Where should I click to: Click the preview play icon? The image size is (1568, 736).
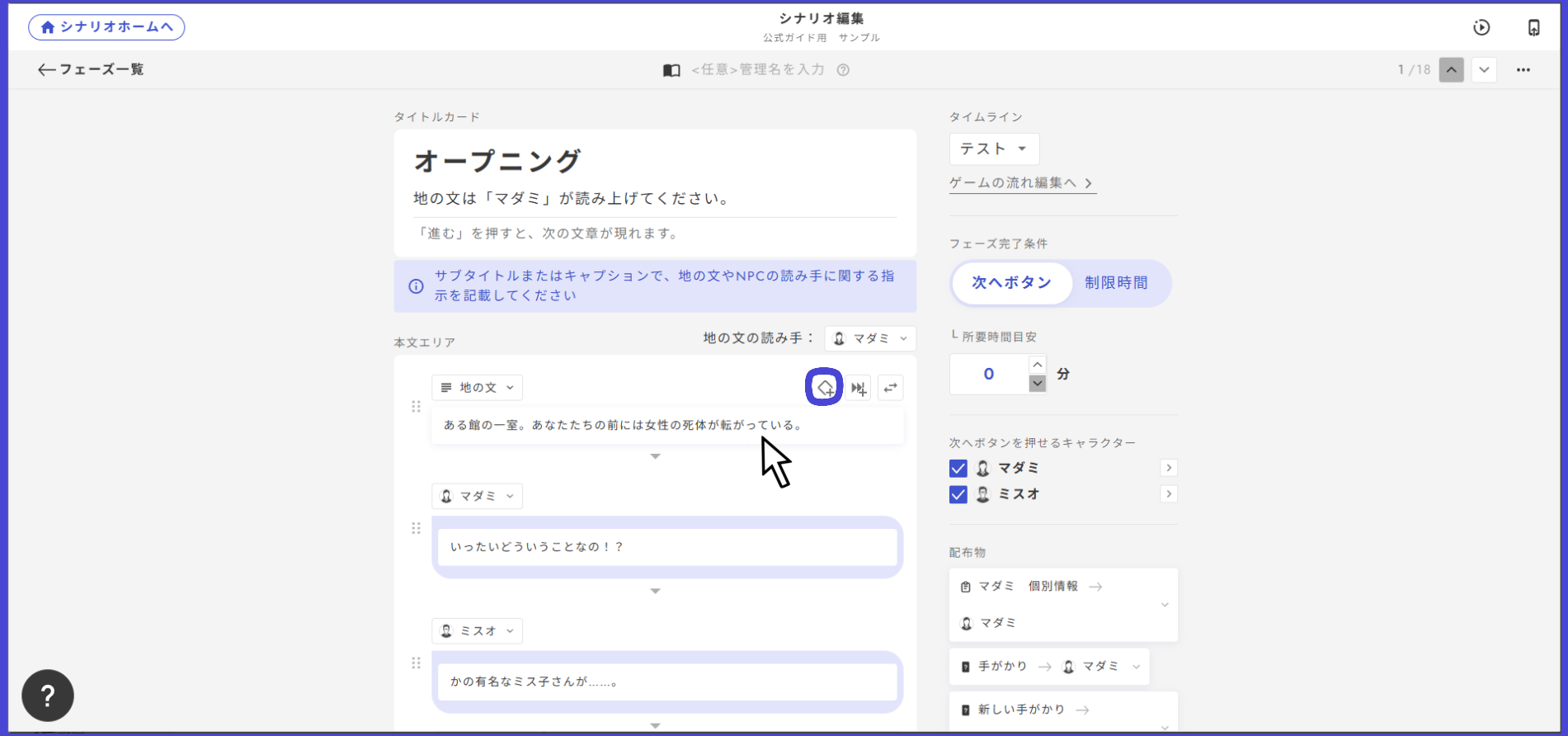(1481, 27)
